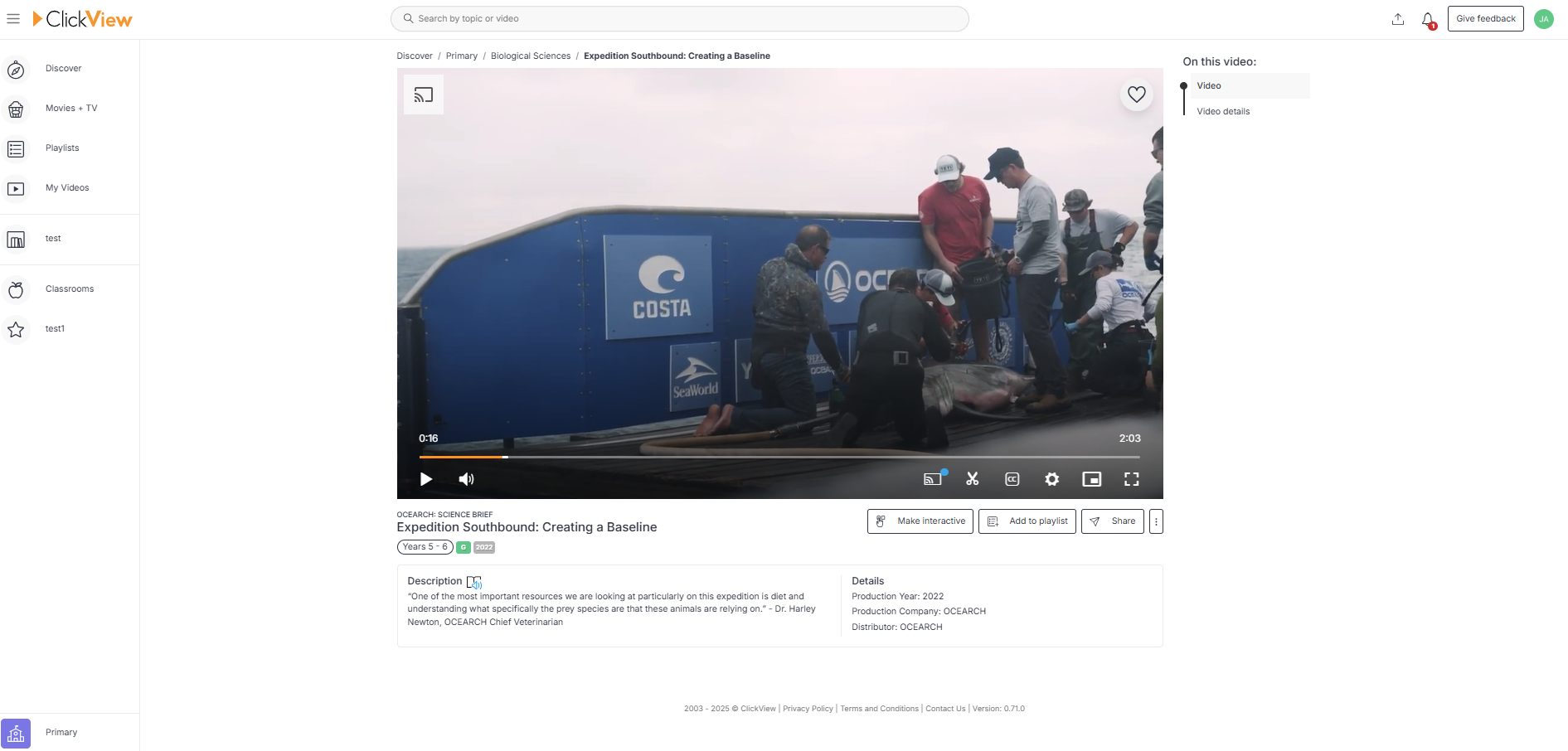The image size is (1568, 751).
Task: Open My Videos in sidebar
Action: (x=67, y=188)
